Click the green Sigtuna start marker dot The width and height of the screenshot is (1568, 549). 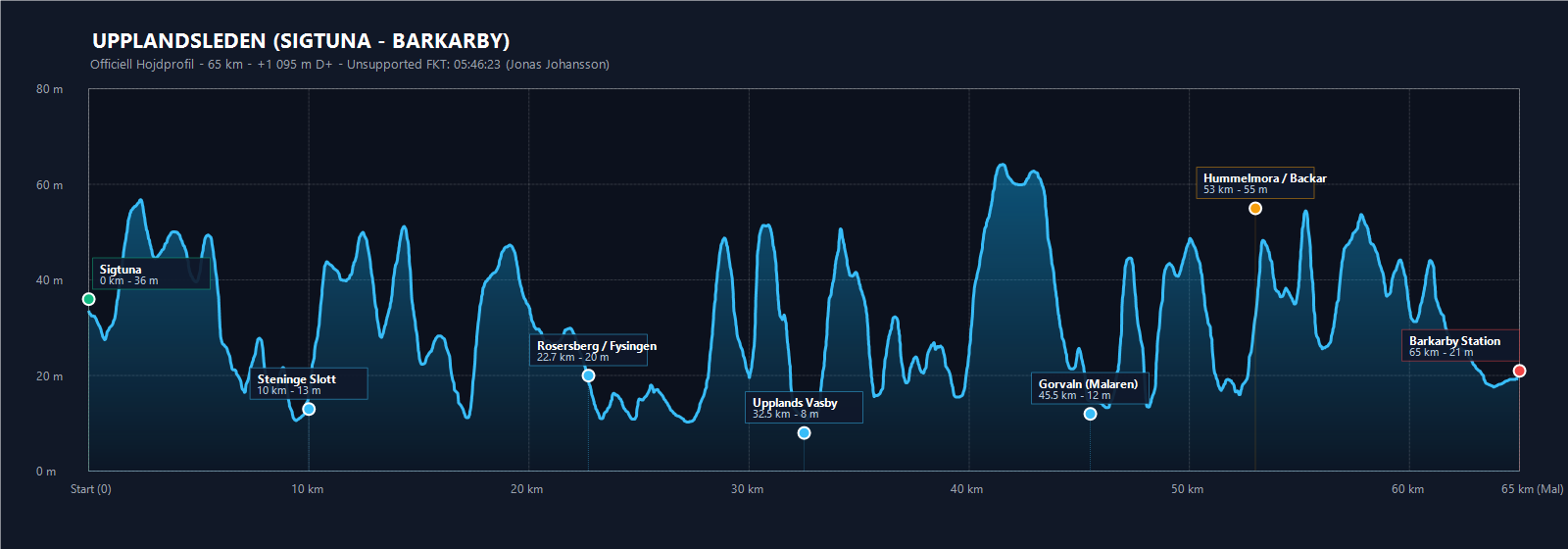click(x=89, y=299)
